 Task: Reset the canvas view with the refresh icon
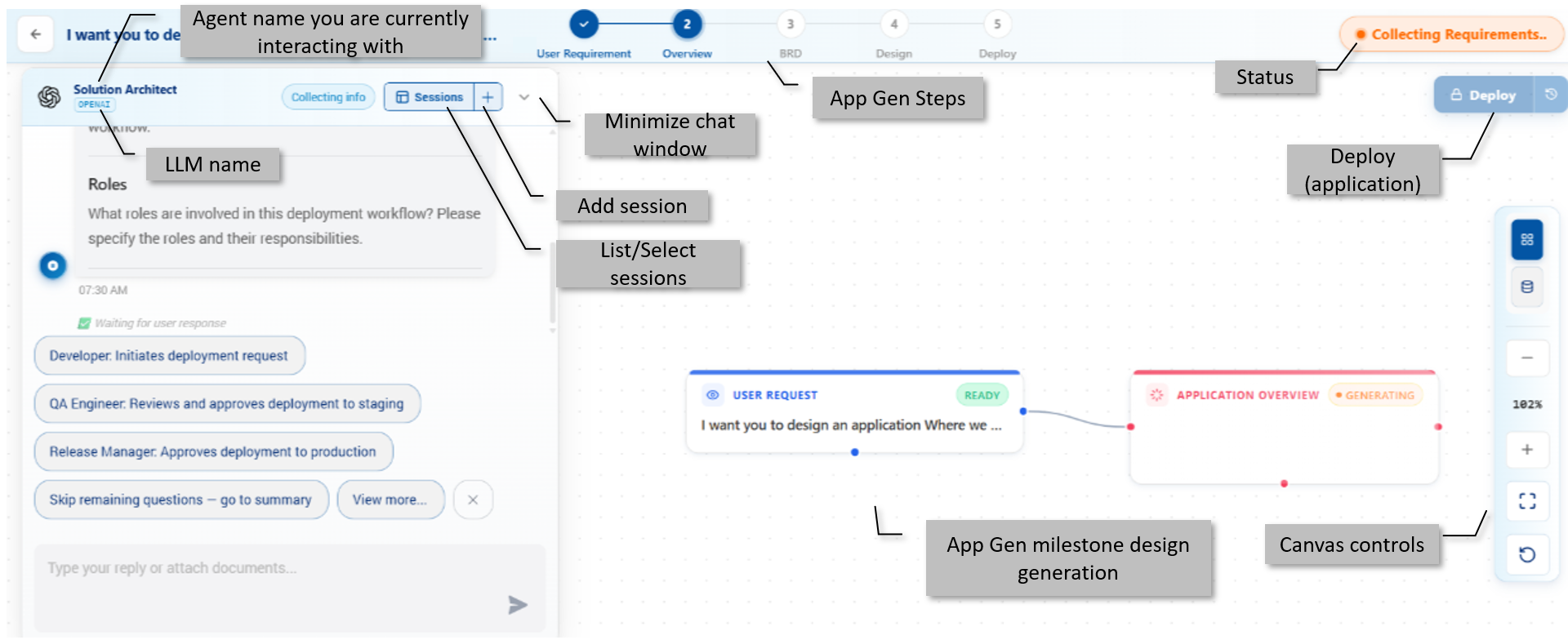[x=1526, y=555]
